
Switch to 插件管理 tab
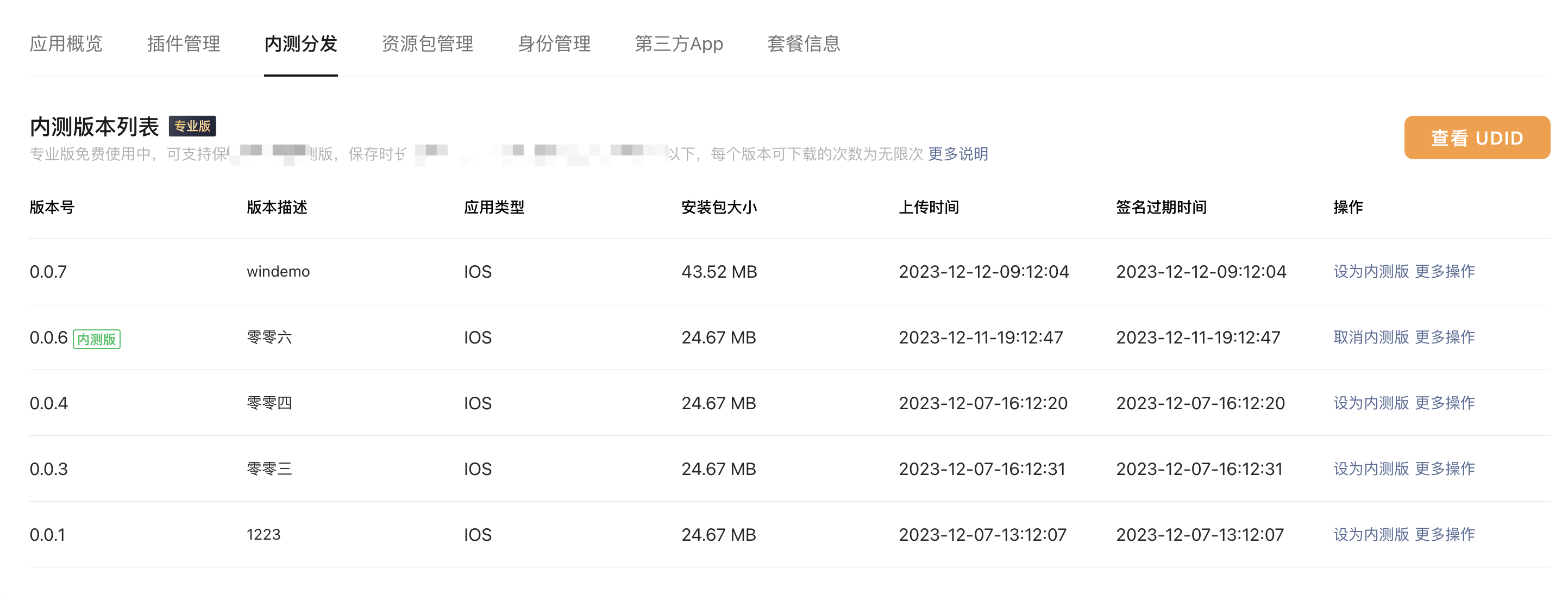pyautogui.click(x=183, y=44)
